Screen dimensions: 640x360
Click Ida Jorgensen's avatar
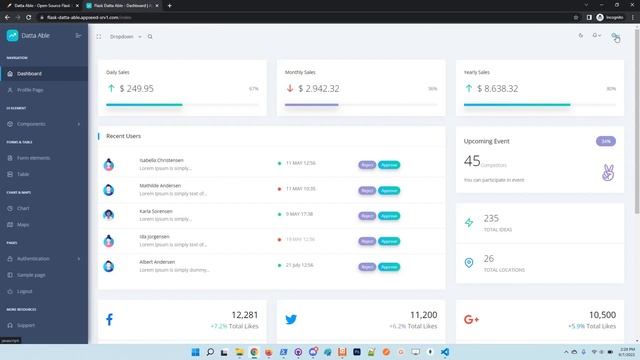coord(109,241)
